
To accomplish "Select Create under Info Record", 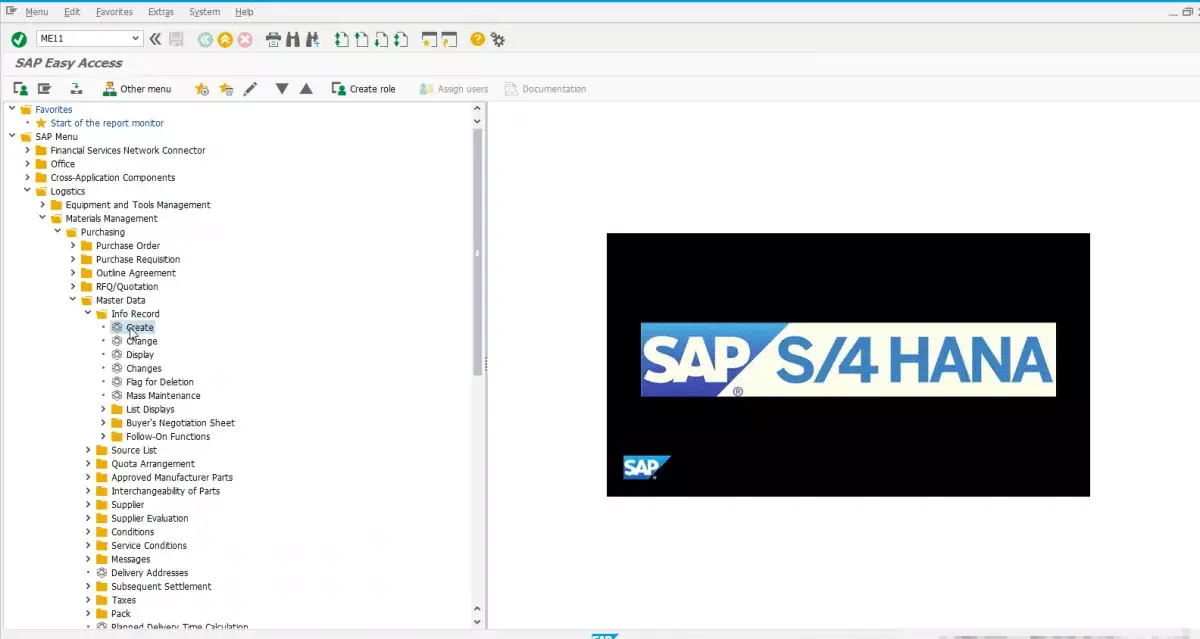I will coord(140,328).
